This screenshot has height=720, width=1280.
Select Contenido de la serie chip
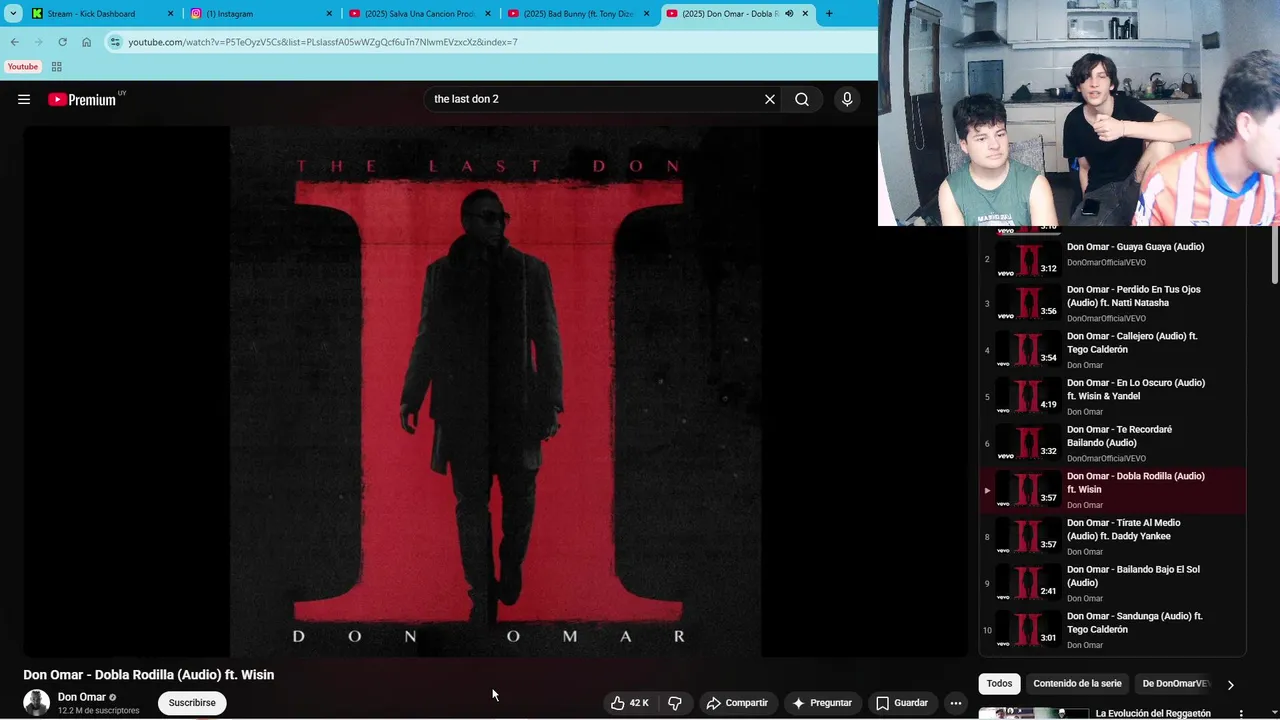click(x=1077, y=684)
